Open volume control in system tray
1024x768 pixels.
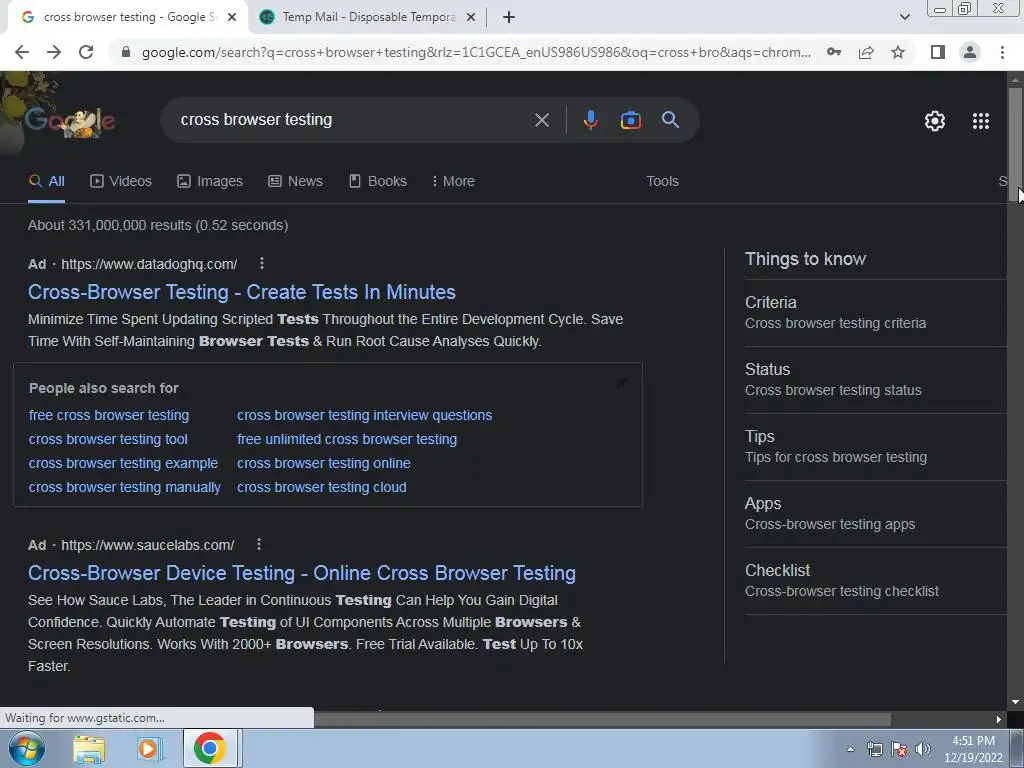[923, 749]
